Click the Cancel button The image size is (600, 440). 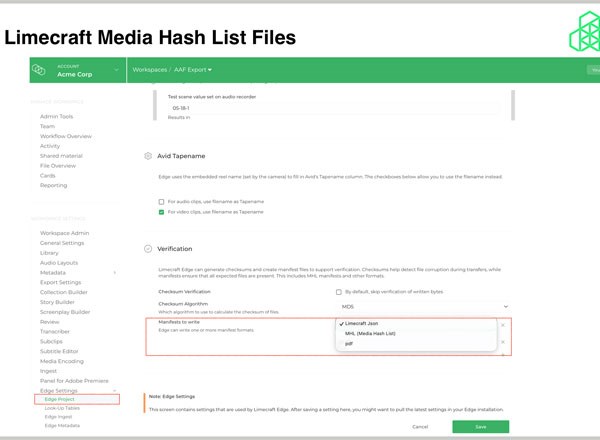tap(420, 427)
